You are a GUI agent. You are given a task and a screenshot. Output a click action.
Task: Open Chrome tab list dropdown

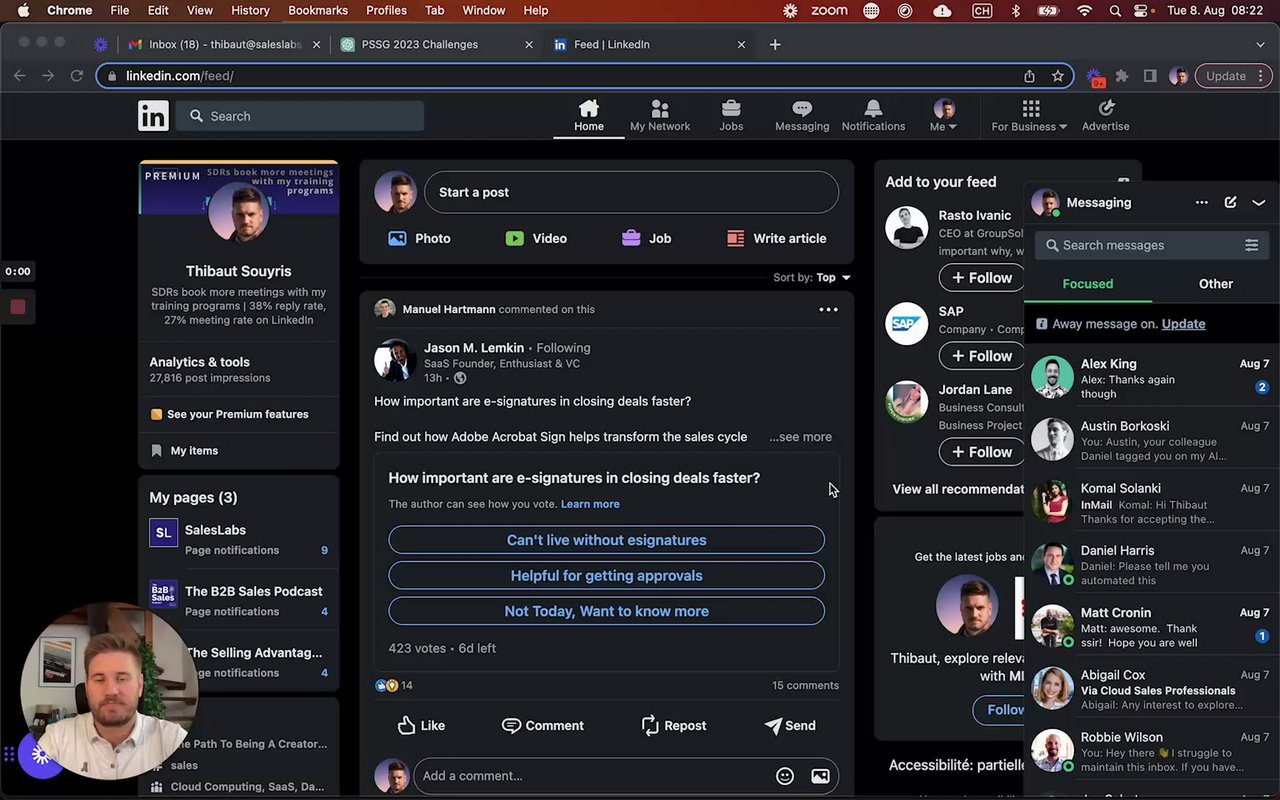pyautogui.click(x=1260, y=45)
